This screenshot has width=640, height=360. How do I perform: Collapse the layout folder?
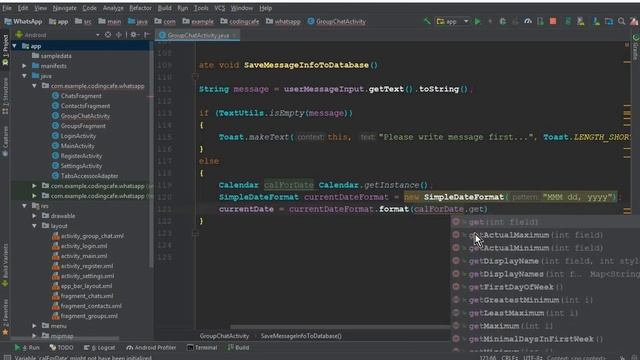[34, 226]
